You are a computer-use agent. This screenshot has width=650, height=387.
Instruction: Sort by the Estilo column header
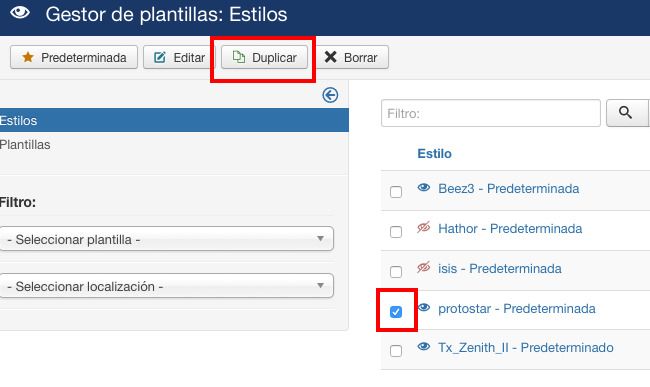434,154
